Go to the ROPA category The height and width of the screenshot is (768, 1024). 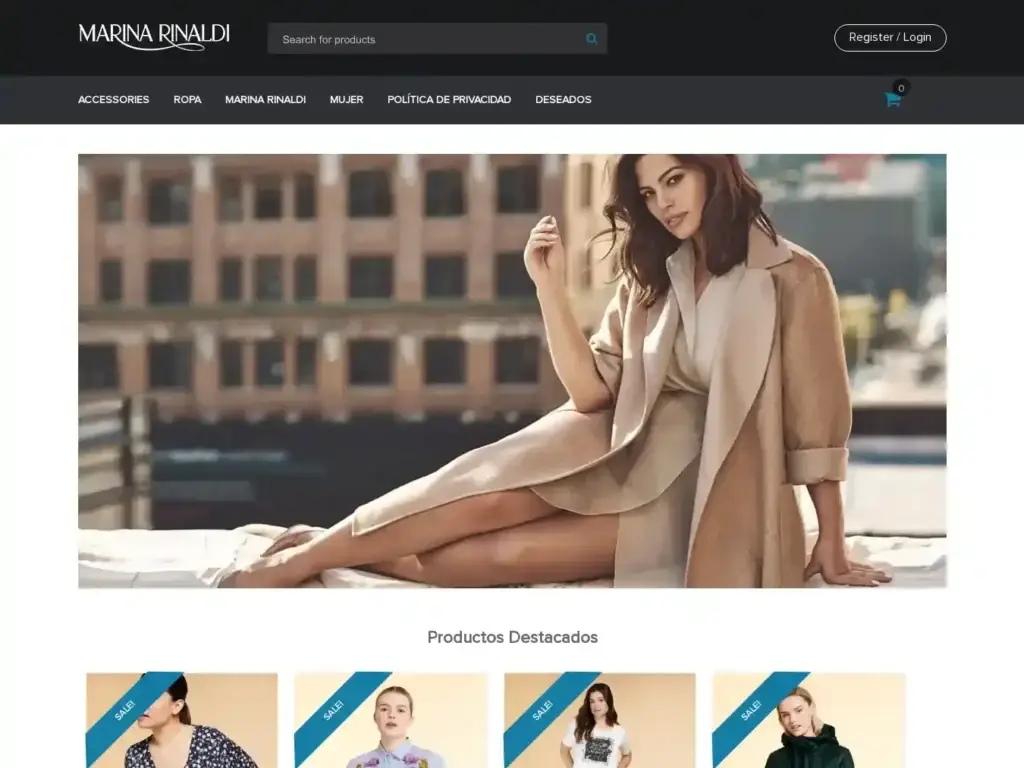[x=187, y=100]
